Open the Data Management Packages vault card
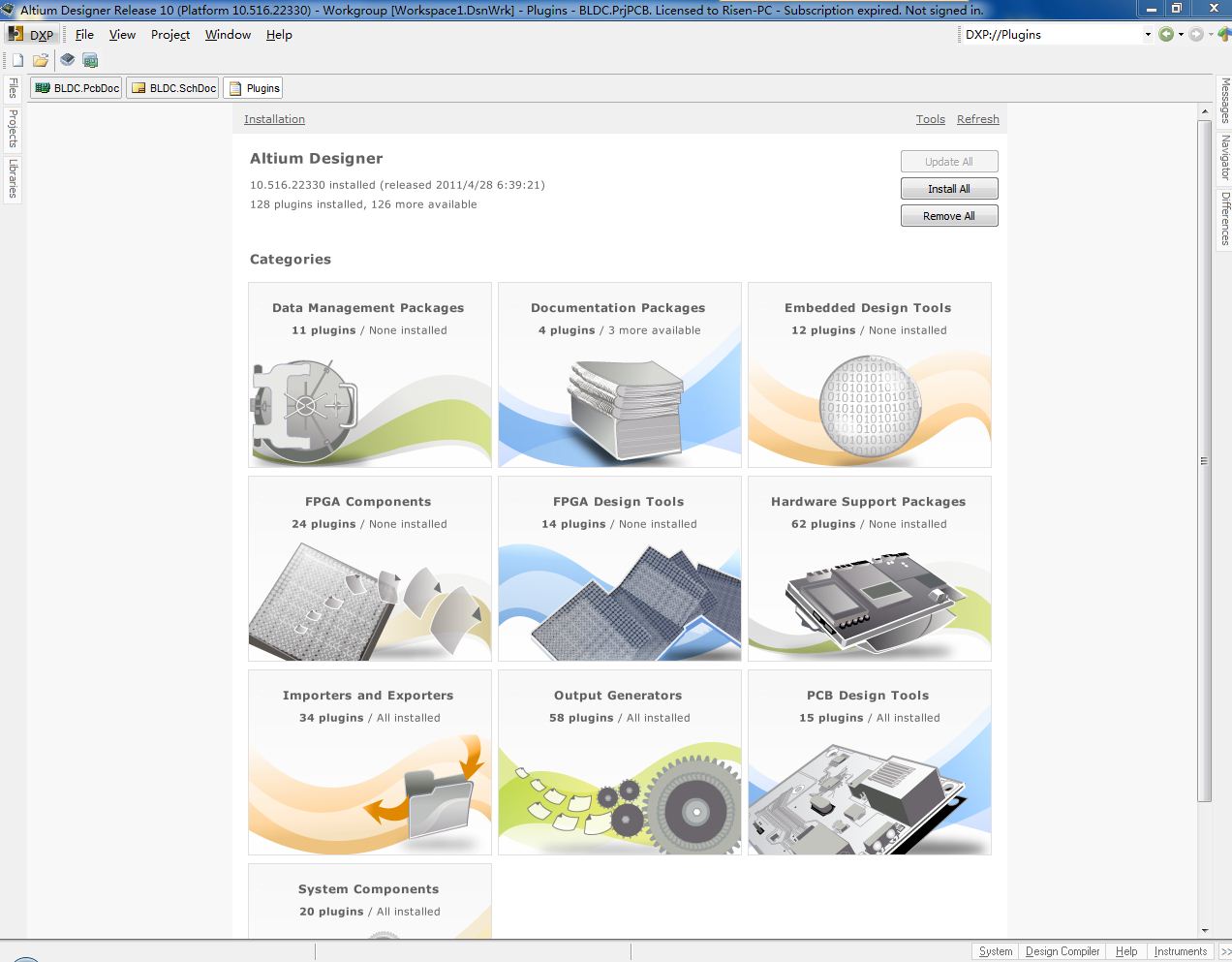Viewport: 1232px width, 962px height. pyautogui.click(x=370, y=375)
